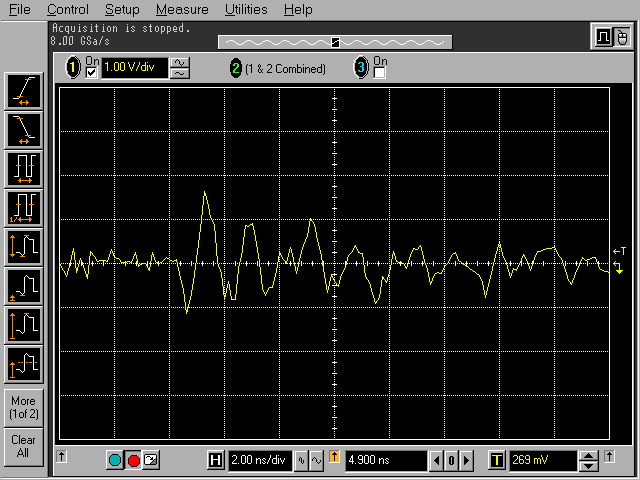Choose the frequency (1/period) measurement icon
640x480 pixels.
coord(24,208)
